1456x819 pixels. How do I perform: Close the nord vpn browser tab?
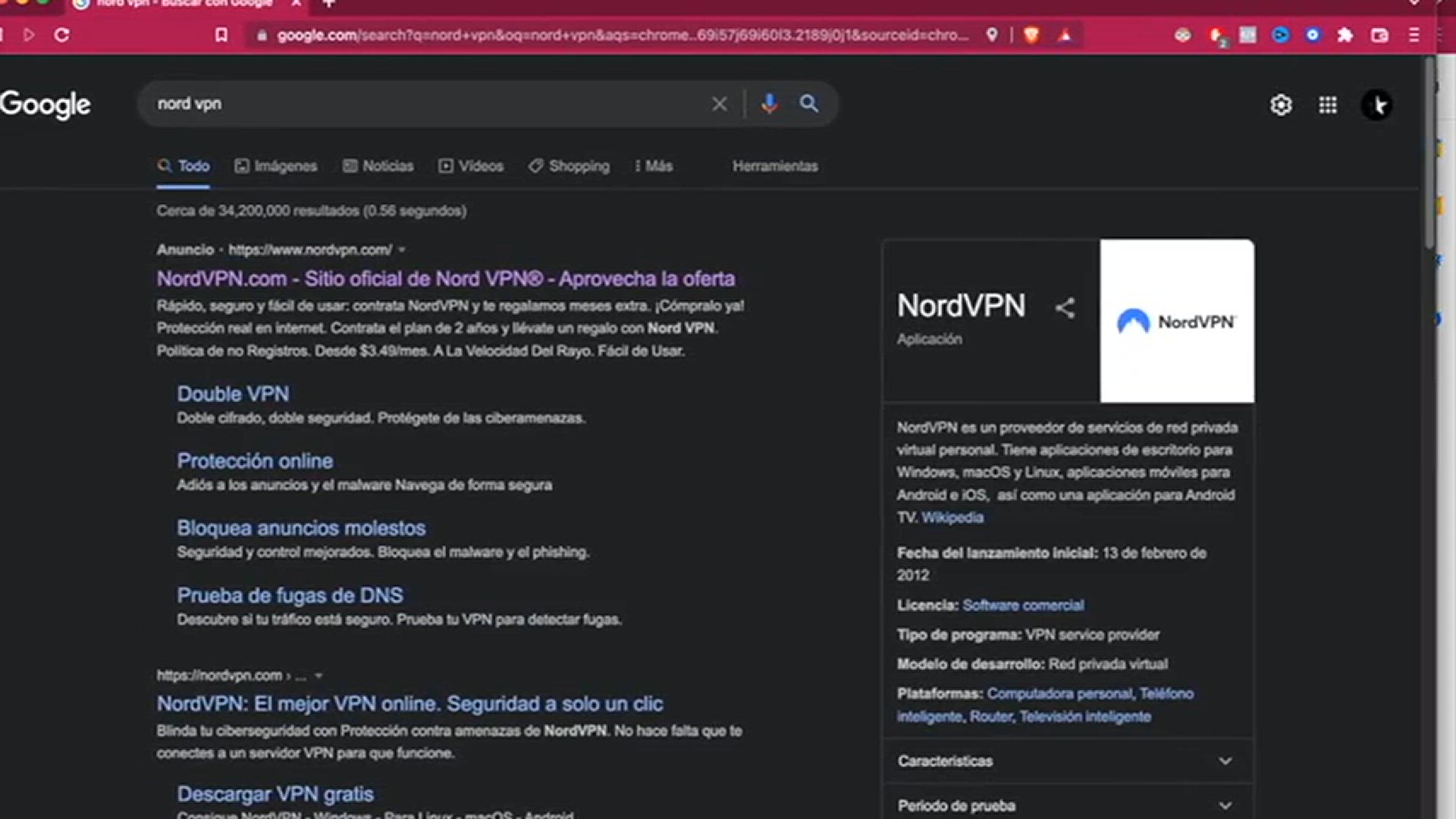[x=297, y=4]
